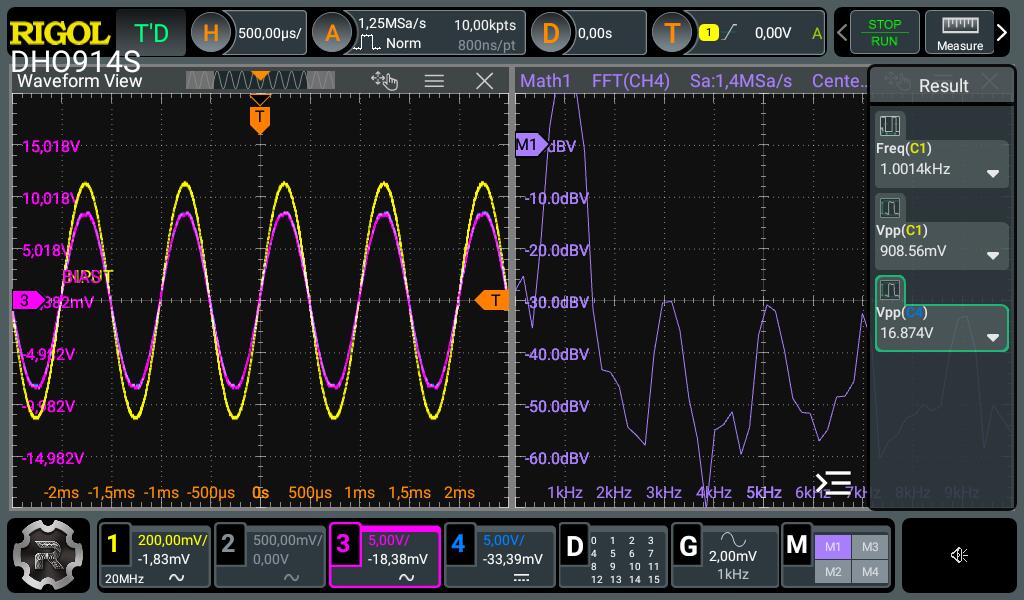Click the channel 3 ground level marker
Image resolution: width=1024 pixels, height=600 pixels.
(x=27, y=300)
